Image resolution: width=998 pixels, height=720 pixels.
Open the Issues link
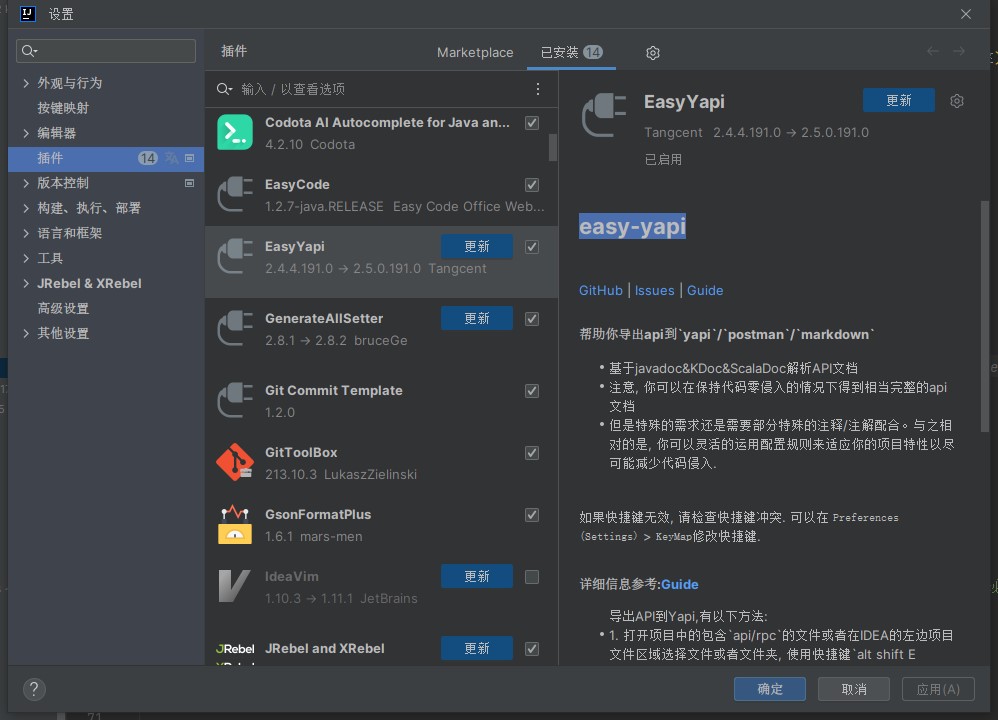pyautogui.click(x=654, y=290)
